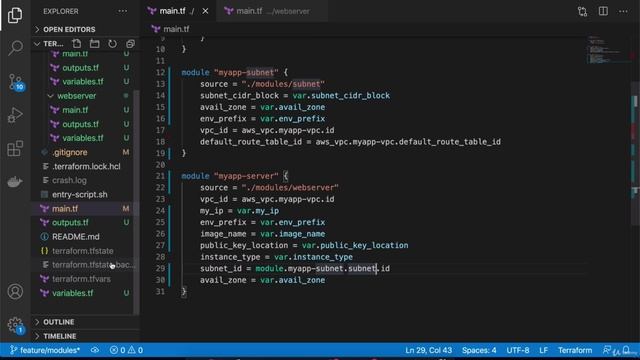Open the editor more actions menu
Screen dimensions: 640x360
[x=623, y=11]
